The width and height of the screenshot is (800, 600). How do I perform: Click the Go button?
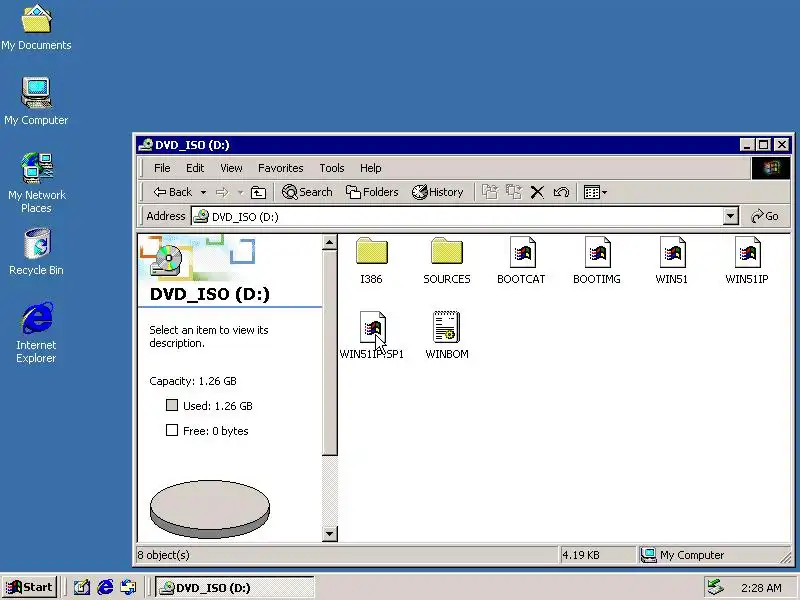[765, 216]
